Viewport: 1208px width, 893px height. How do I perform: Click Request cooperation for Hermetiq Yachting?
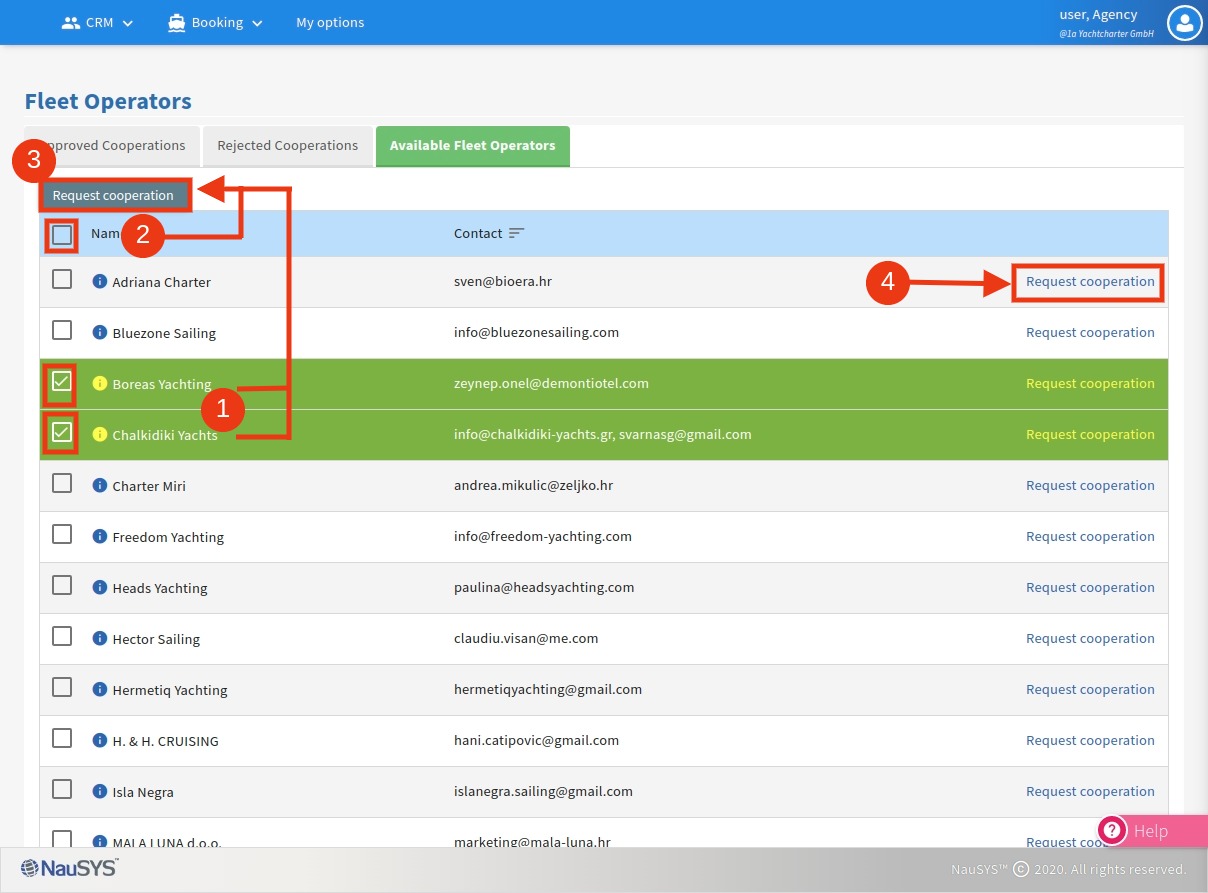coord(1090,690)
